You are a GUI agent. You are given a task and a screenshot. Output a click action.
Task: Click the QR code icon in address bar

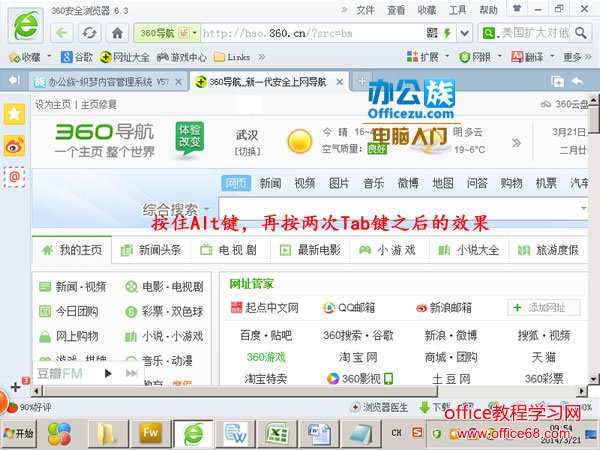click(432, 33)
